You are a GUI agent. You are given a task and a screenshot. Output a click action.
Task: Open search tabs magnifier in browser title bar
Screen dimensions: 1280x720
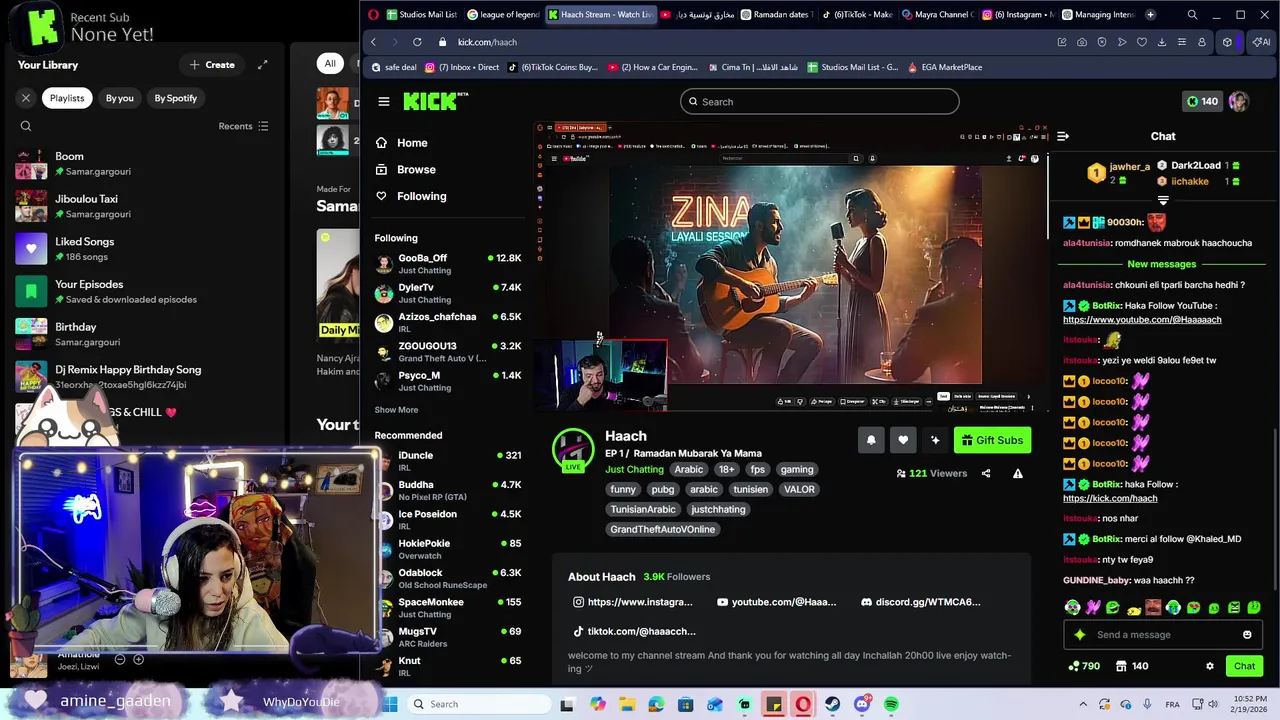pyautogui.click(x=1192, y=15)
